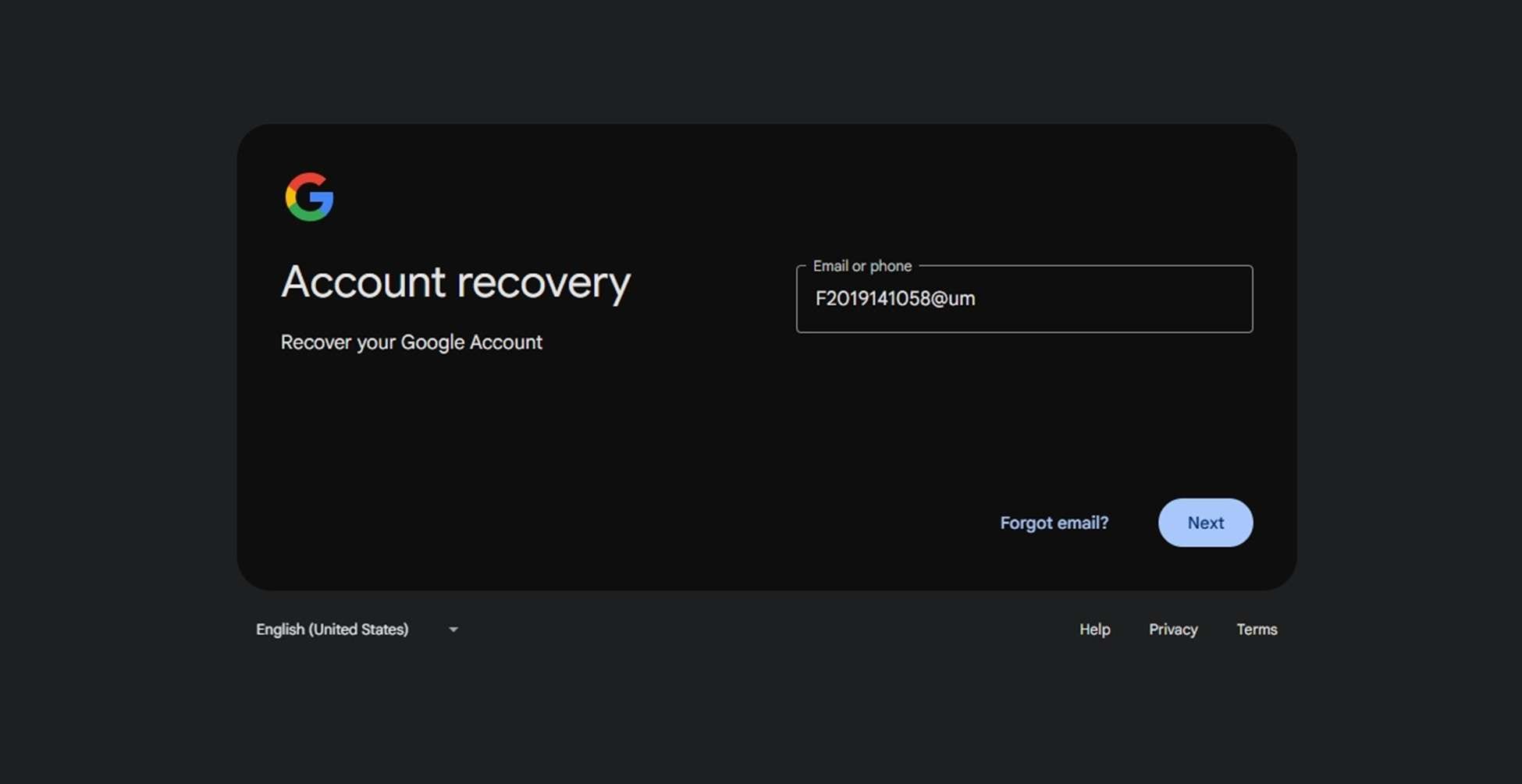Click the Google logo icon
Image resolution: width=1522 pixels, height=784 pixels.
coord(309,197)
